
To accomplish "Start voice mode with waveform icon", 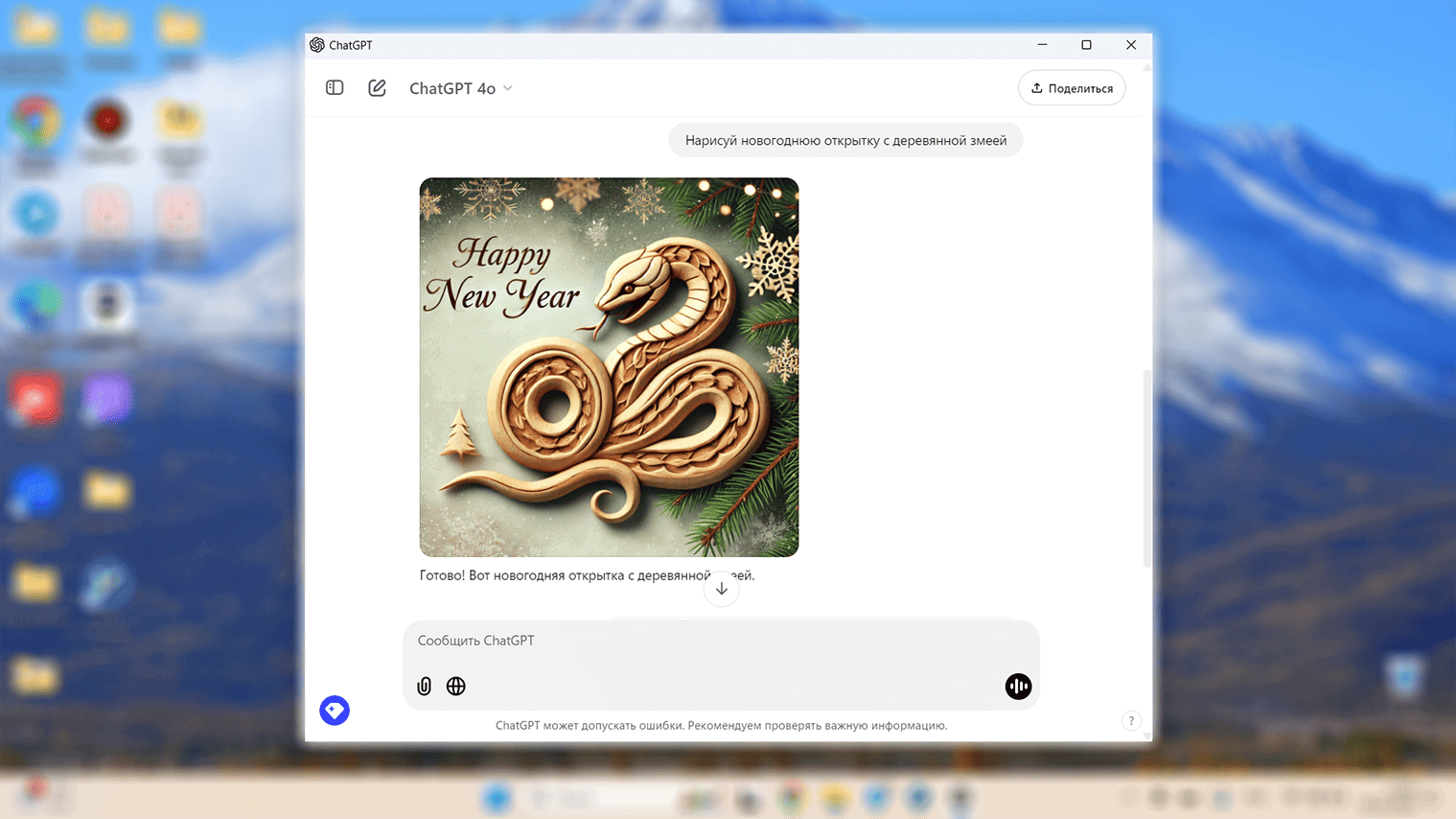I will click(x=1018, y=687).
